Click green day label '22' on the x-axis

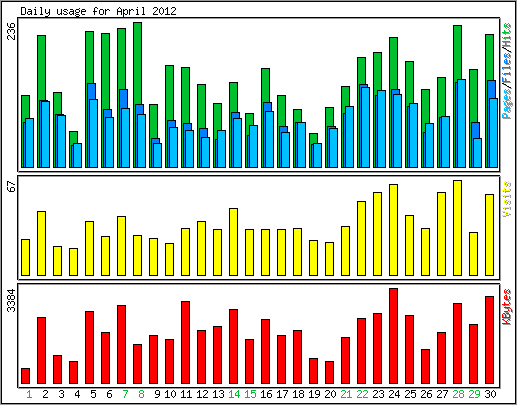tap(362, 395)
